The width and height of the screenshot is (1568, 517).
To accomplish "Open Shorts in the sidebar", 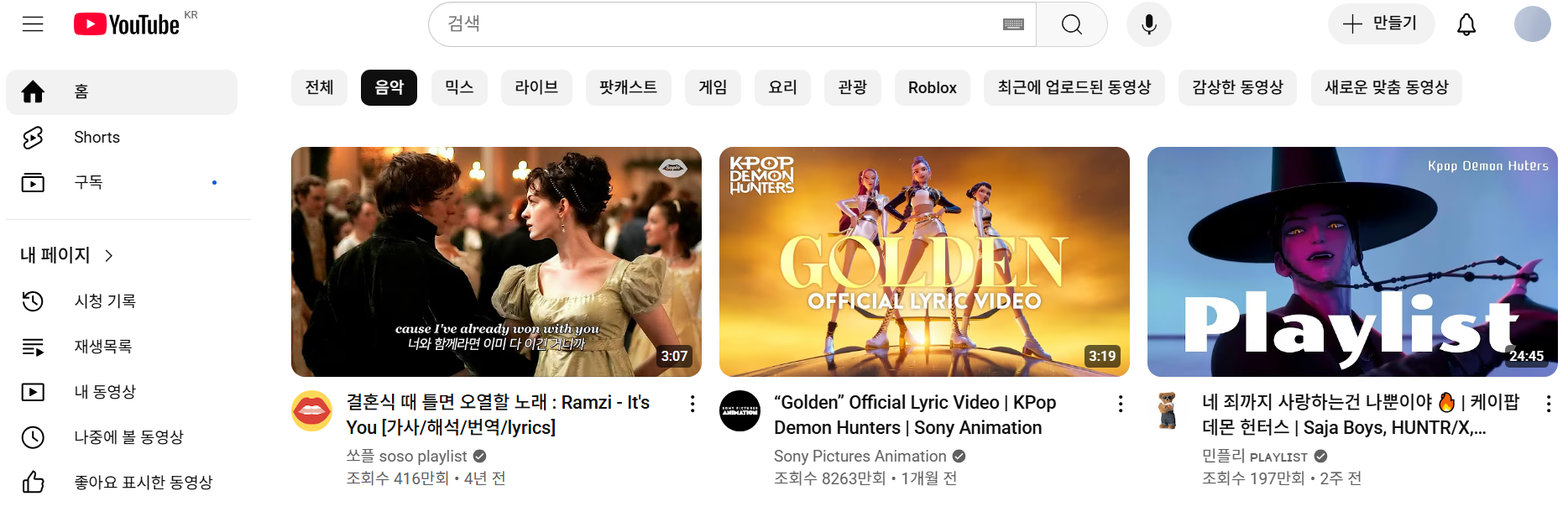I will [122, 137].
